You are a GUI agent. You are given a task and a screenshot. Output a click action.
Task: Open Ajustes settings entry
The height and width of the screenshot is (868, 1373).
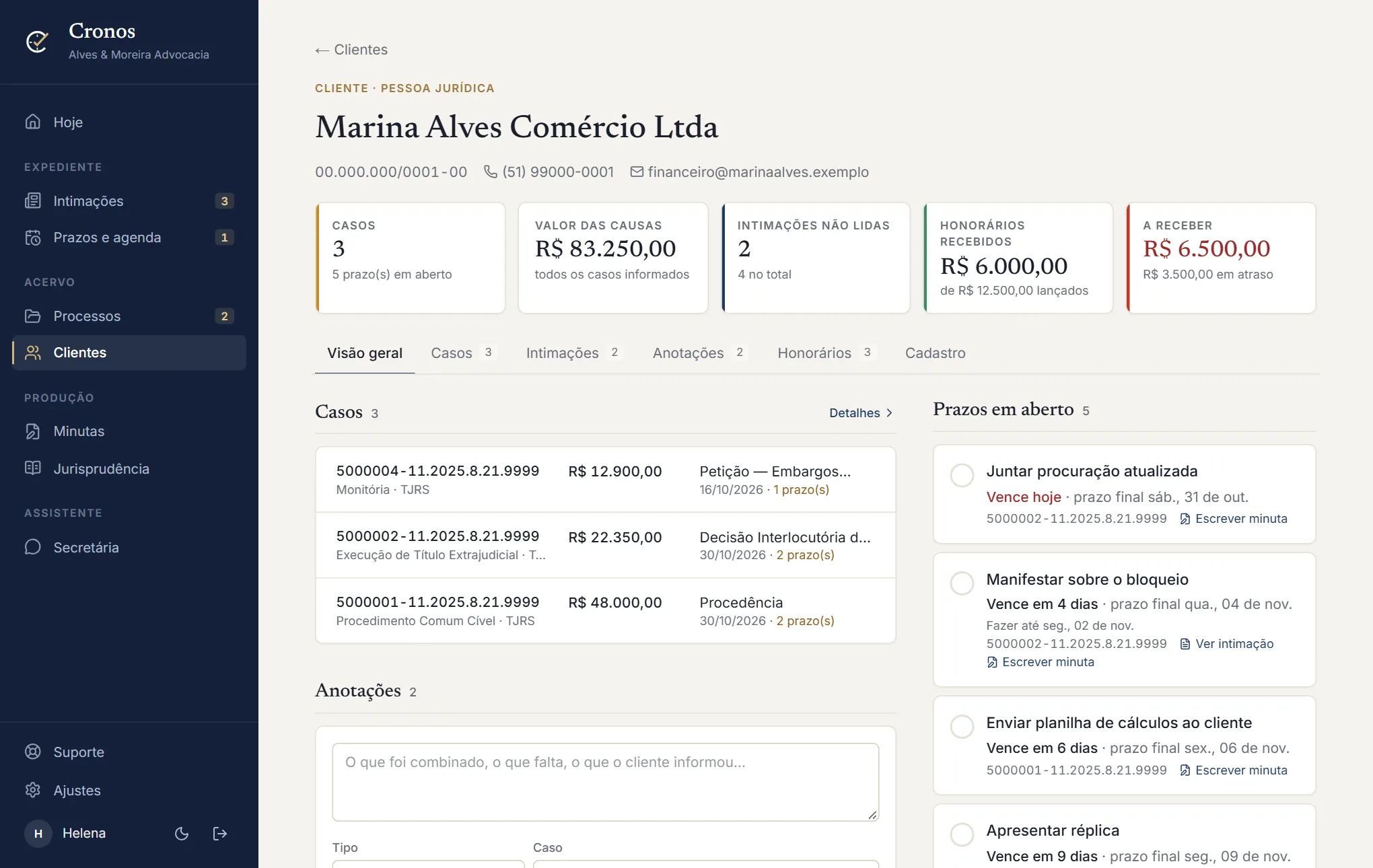click(x=129, y=790)
